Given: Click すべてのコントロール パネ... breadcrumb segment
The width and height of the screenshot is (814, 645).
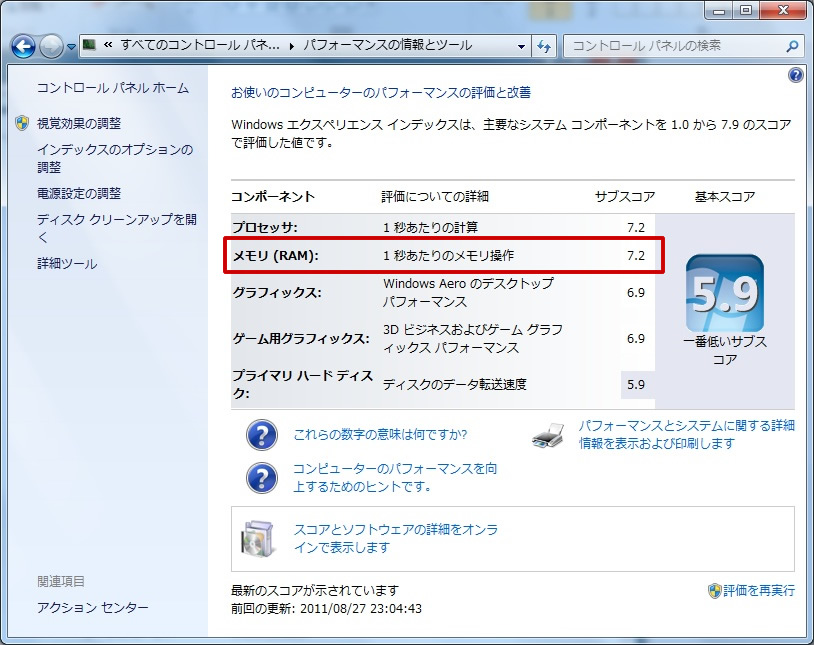Looking at the screenshot, I should [199, 46].
